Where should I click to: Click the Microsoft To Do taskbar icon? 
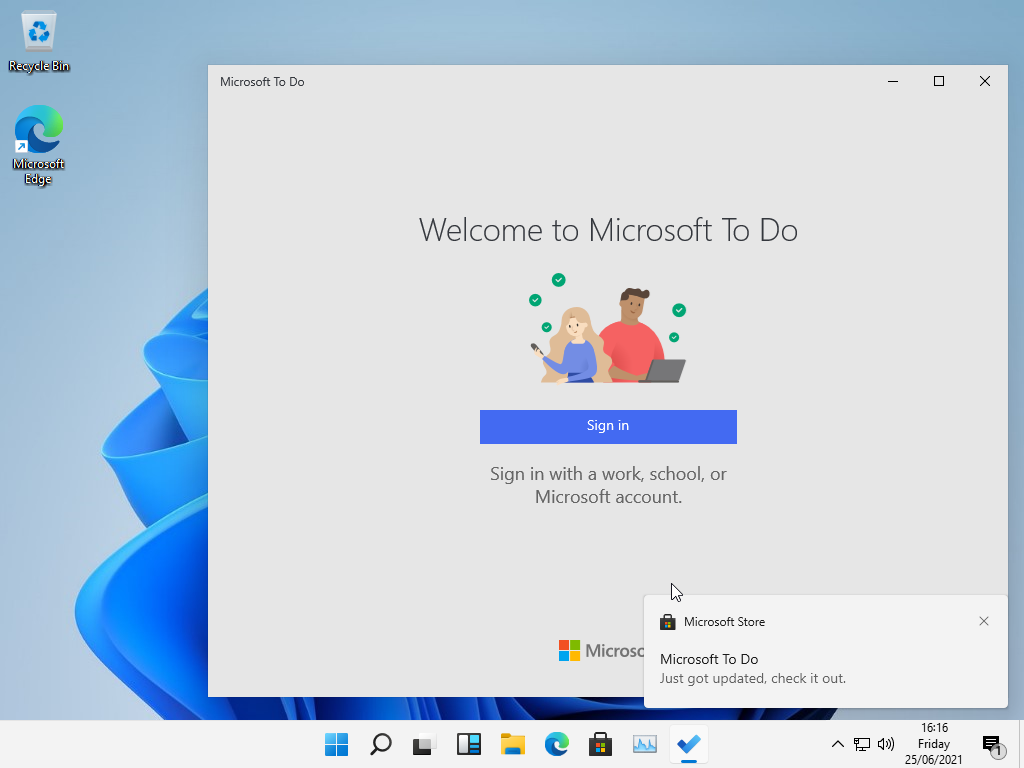pos(688,744)
